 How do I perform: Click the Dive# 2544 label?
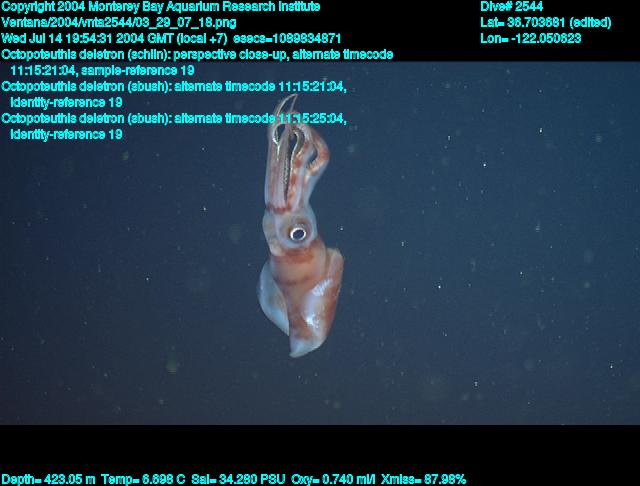(x=511, y=6)
